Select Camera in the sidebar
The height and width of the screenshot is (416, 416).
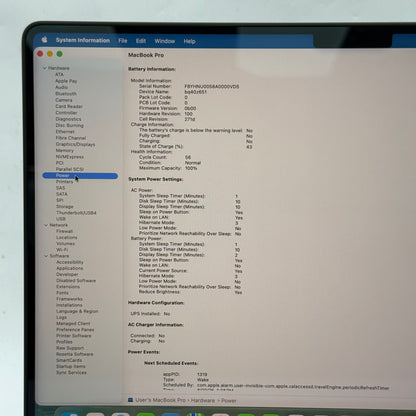pyautogui.click(x=64, y=100)
